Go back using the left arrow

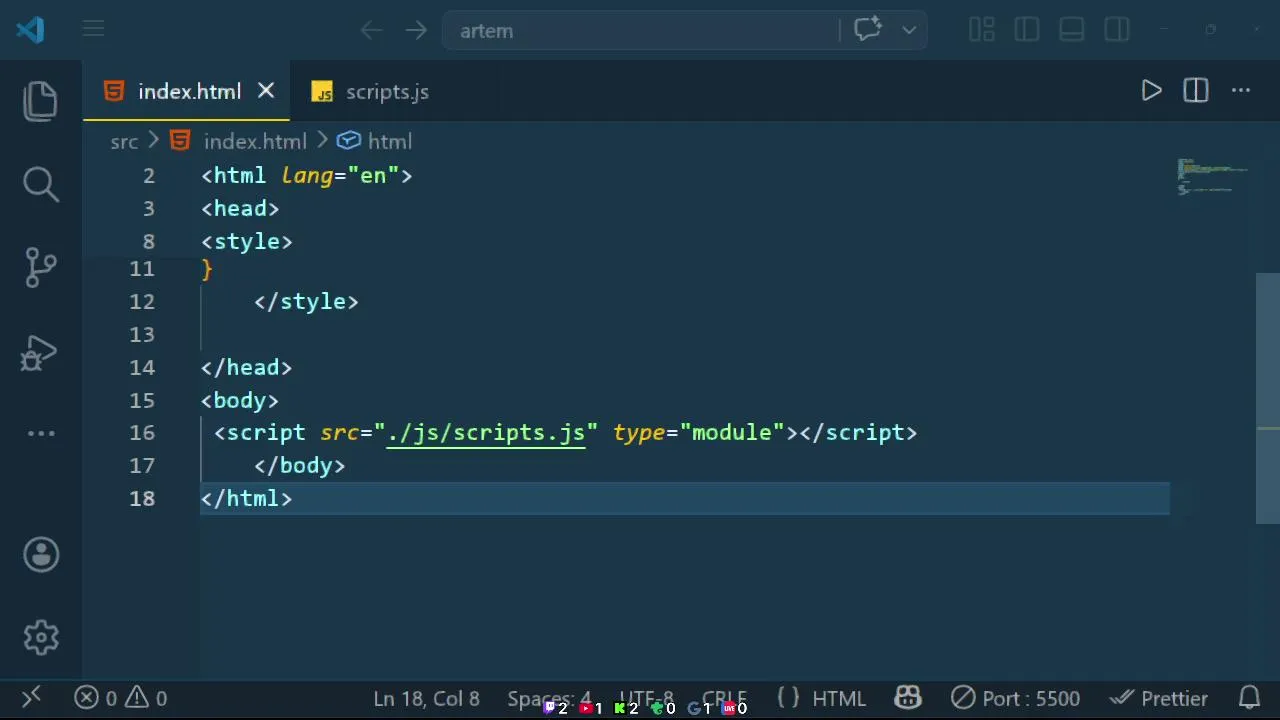click(371, 30)
